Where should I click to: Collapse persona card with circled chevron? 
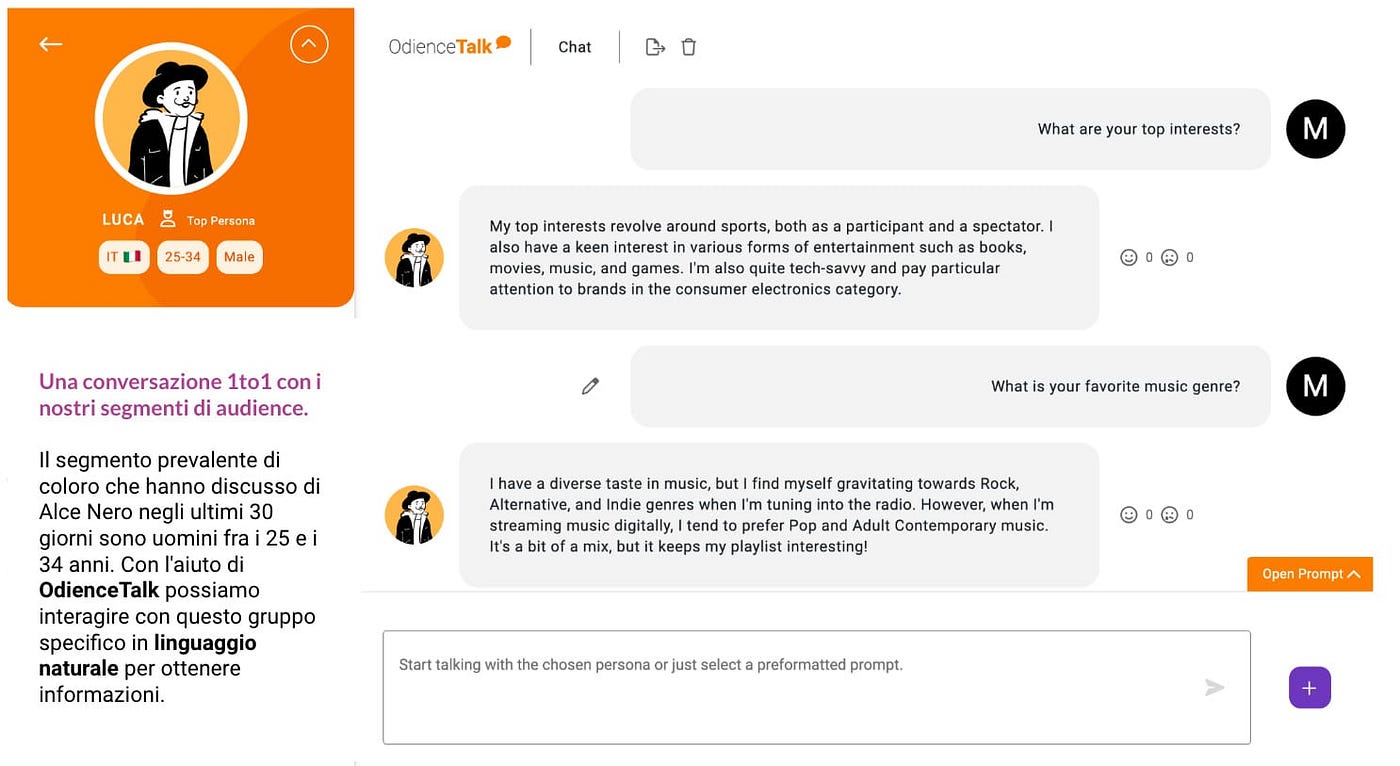(x=309, y=44)
